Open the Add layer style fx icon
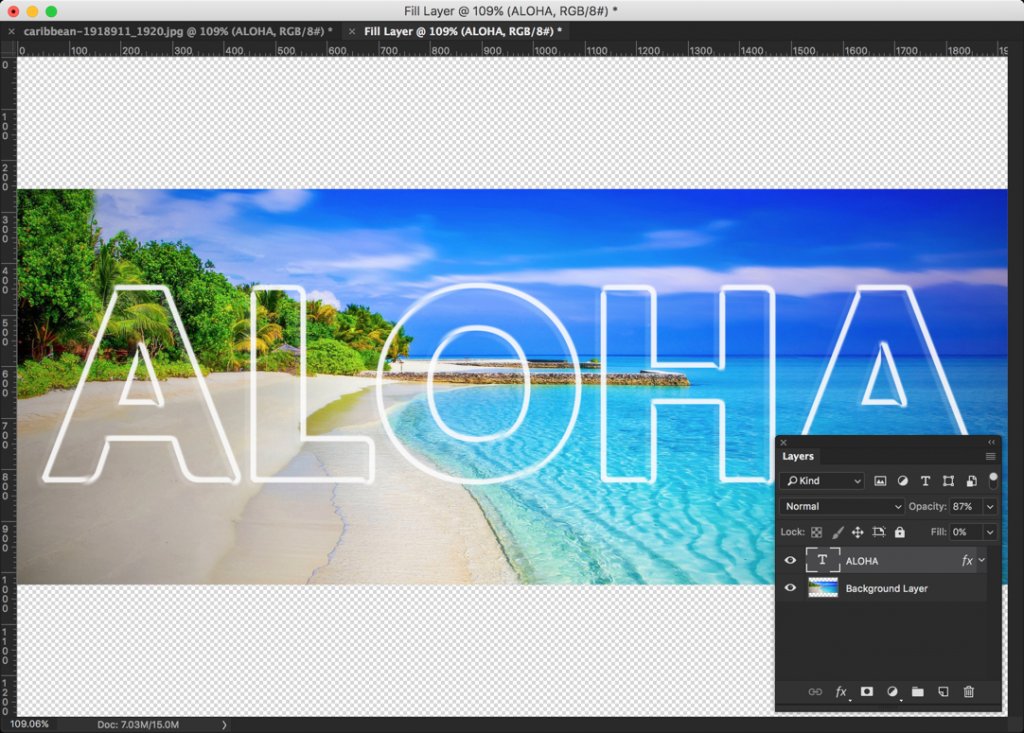Image resolution: width=1024 pixels, height=733 pixels. 840,692
